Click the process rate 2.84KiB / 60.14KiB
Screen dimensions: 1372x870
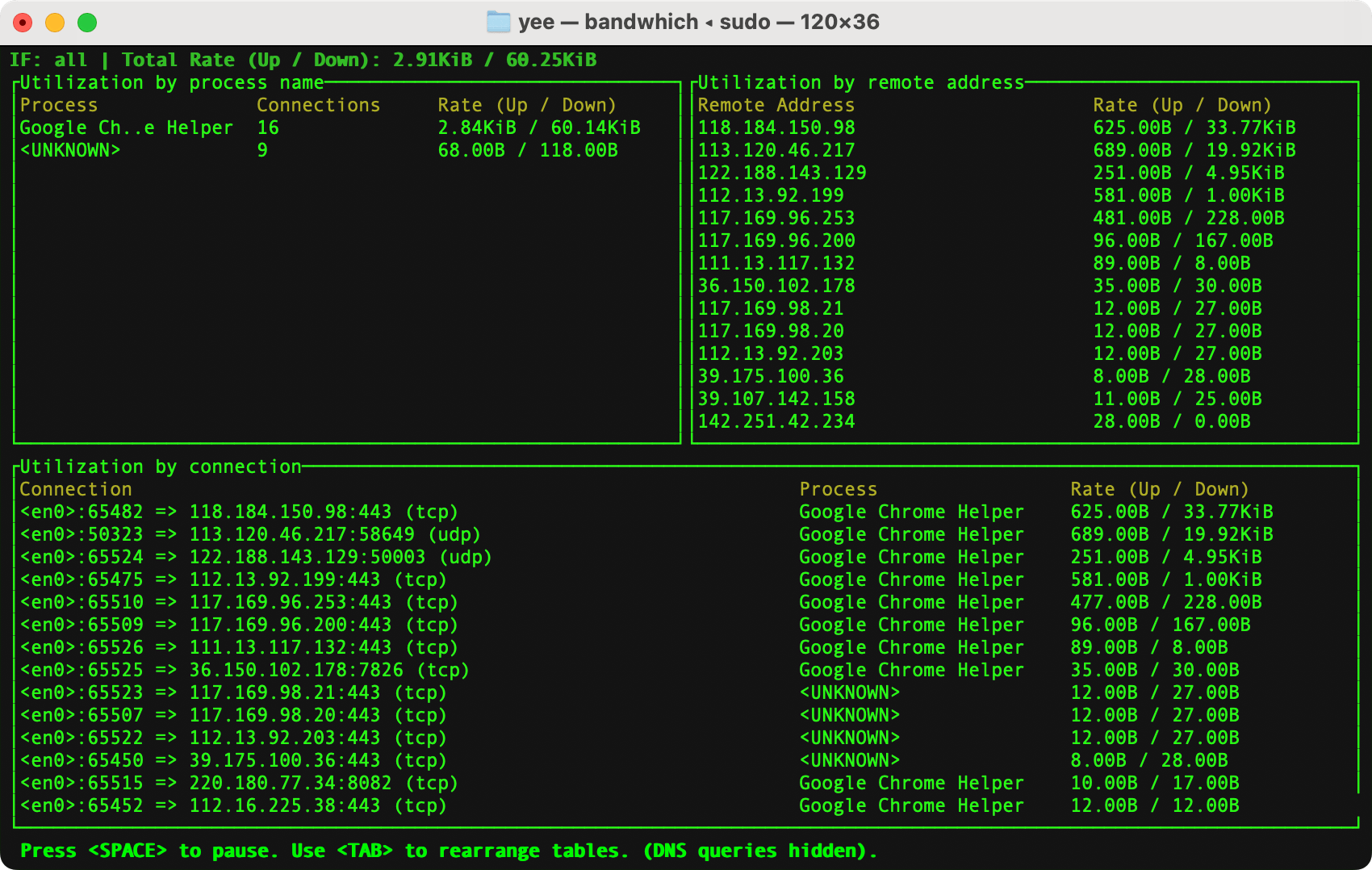point(539,128)
